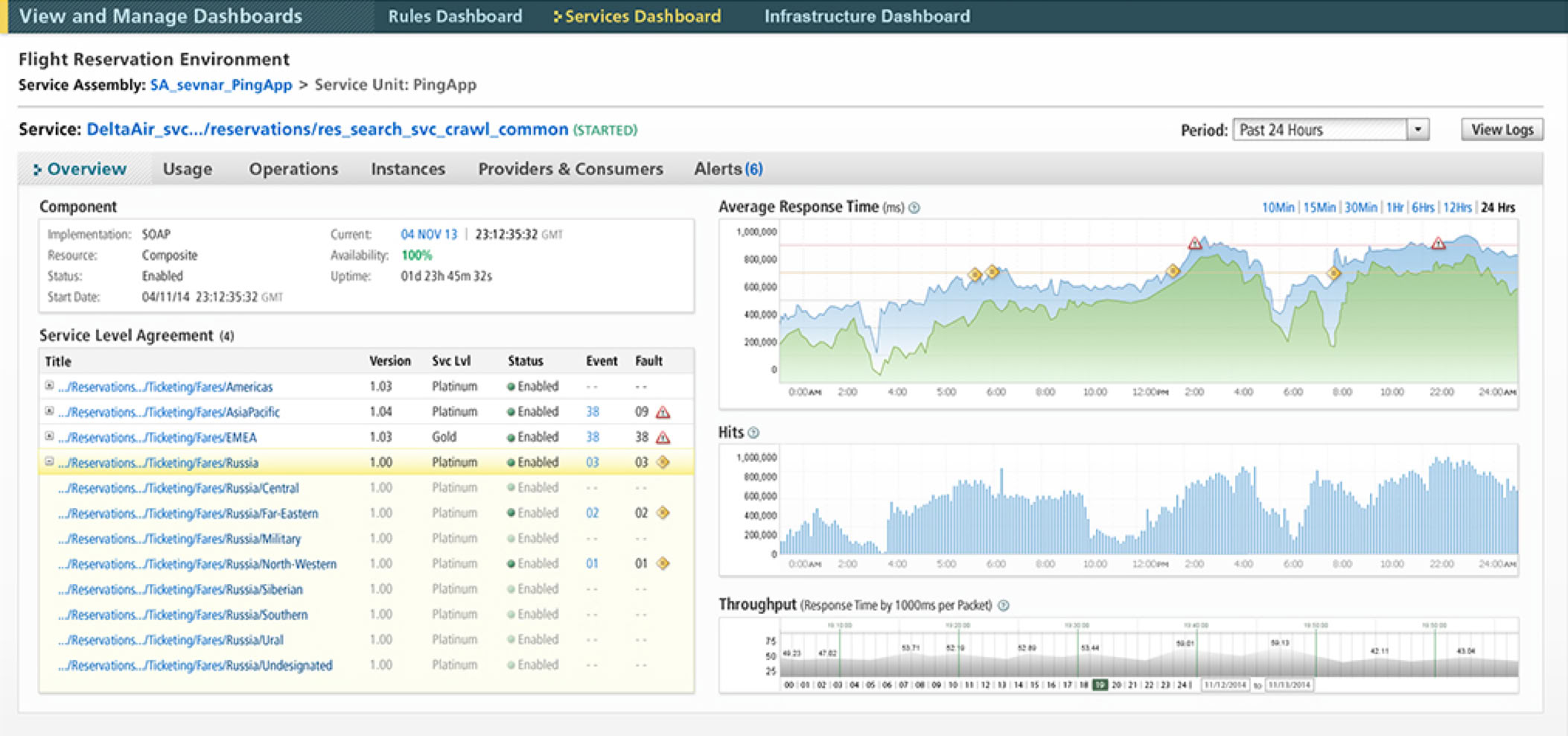Click the View Logs button
The image size is (1568, 736).
[1502, 130]
